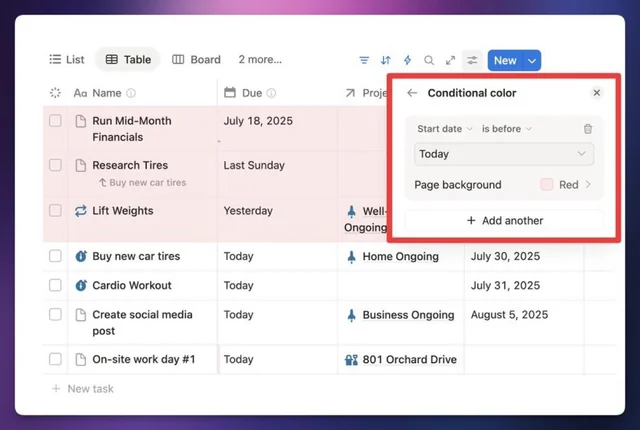The width and height of the screenshot is (640, 430).
Task: Open automations lightning bolt icon
Action: click(407, 60)
